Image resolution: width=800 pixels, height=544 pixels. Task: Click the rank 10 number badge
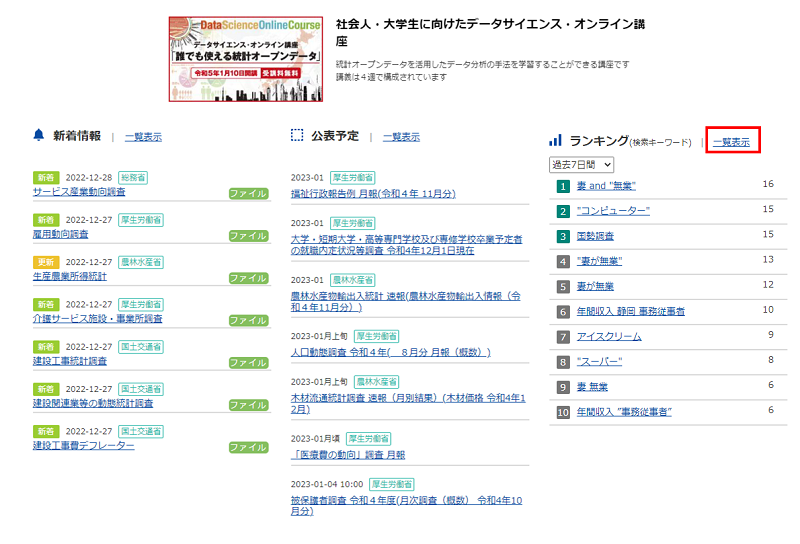tap(563, 411)
